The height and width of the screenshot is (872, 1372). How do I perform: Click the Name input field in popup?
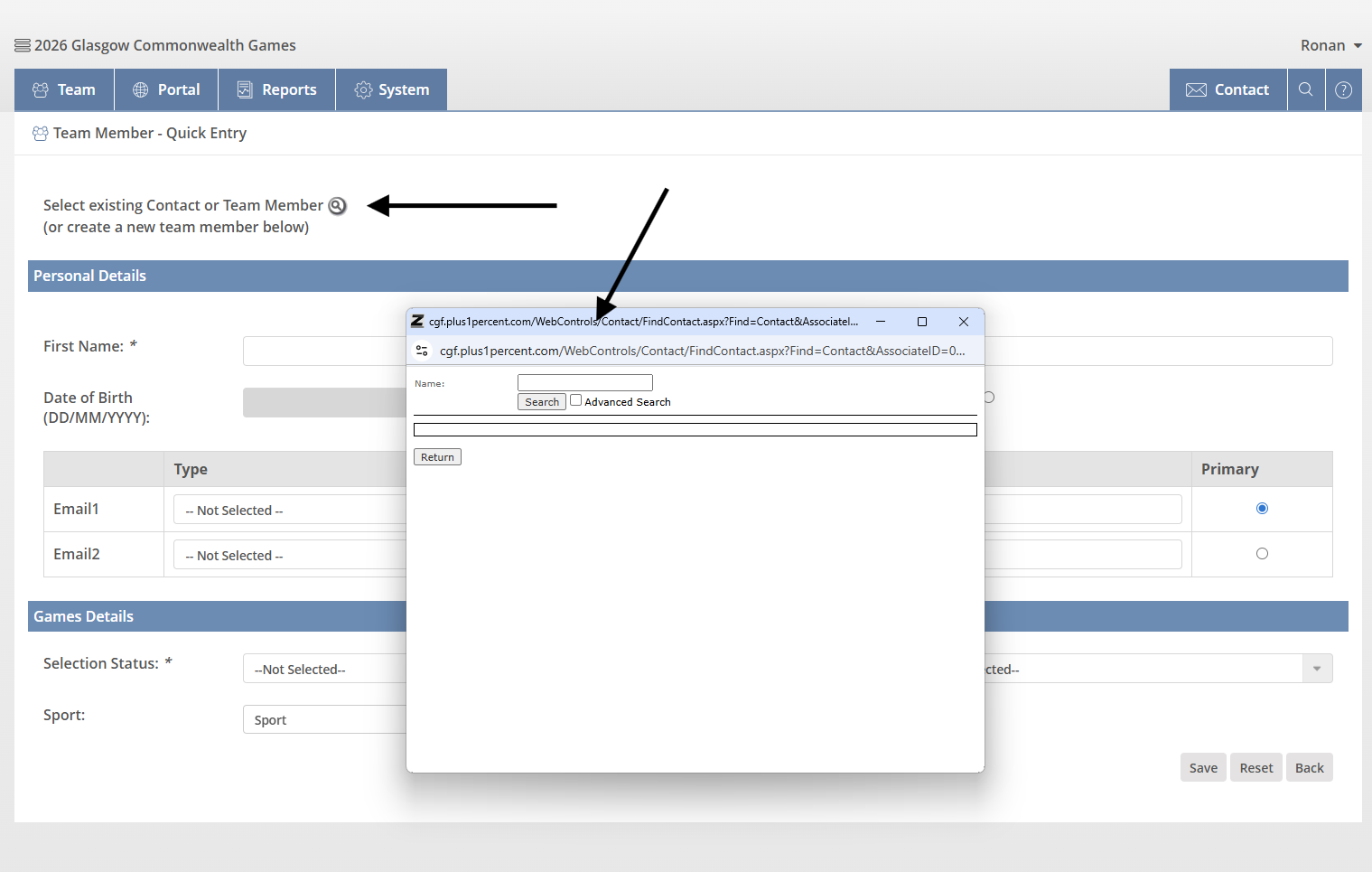pos(584,383)
